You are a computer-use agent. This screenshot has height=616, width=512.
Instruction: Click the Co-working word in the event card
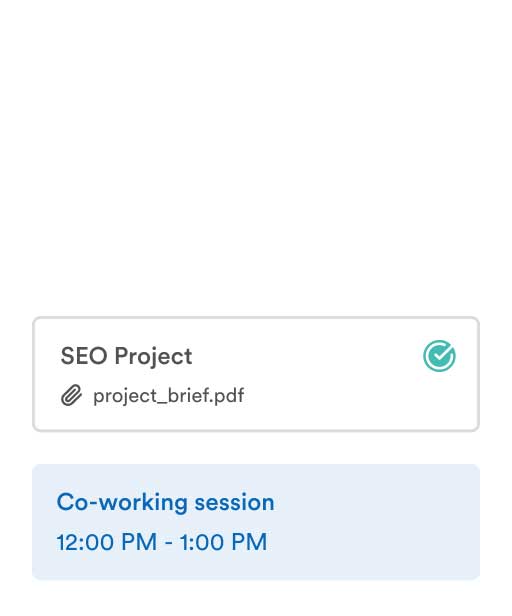(122, 503)
